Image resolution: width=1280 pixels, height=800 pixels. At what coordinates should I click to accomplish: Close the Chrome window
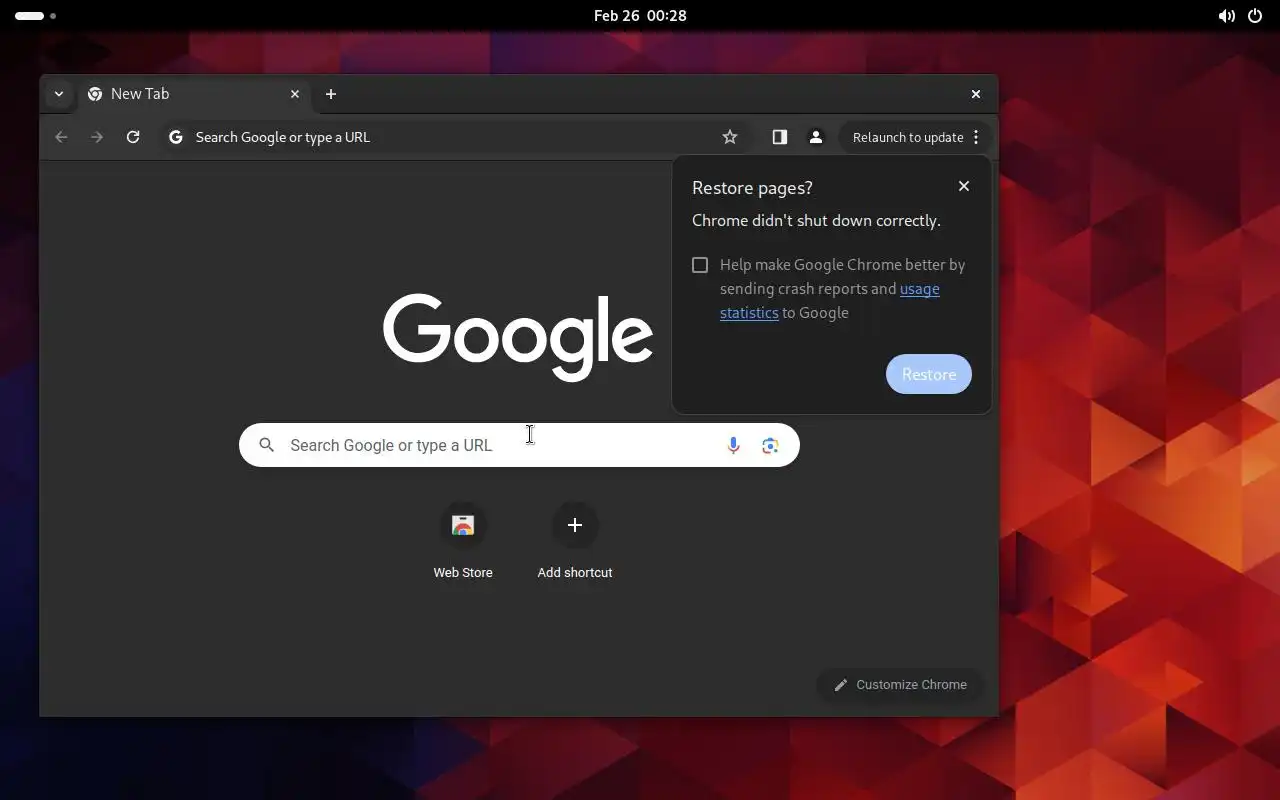(976, 94)
